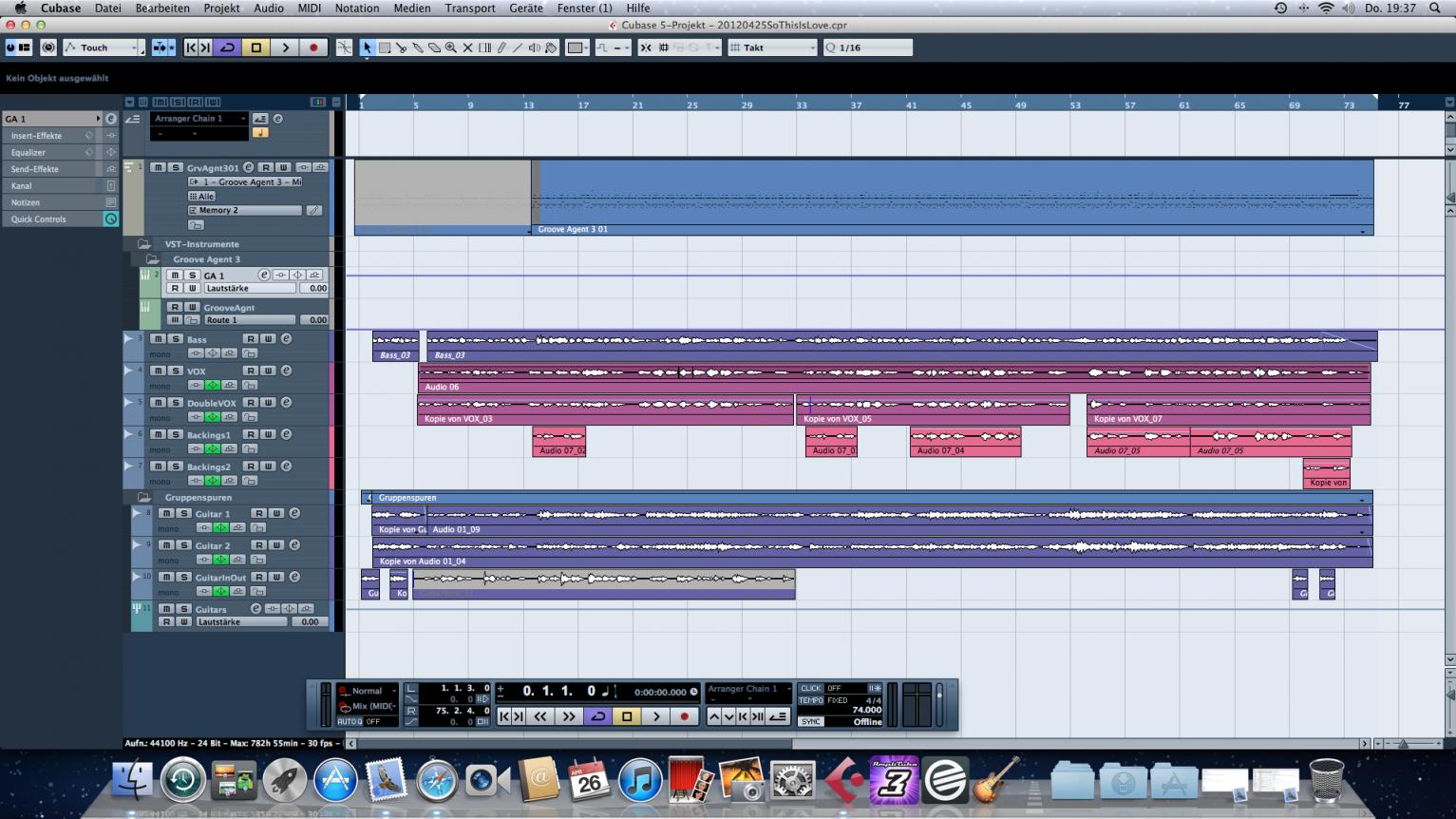Image resolution: width=1456 pixels, height=819 pixels.
Task: Open the MIDI menu
Action: (x=310, y=8)
